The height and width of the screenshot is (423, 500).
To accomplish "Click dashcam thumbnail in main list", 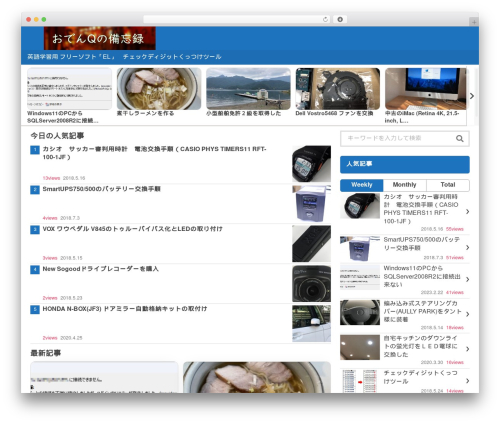I will pyautogui.click(x=312, y=284).
